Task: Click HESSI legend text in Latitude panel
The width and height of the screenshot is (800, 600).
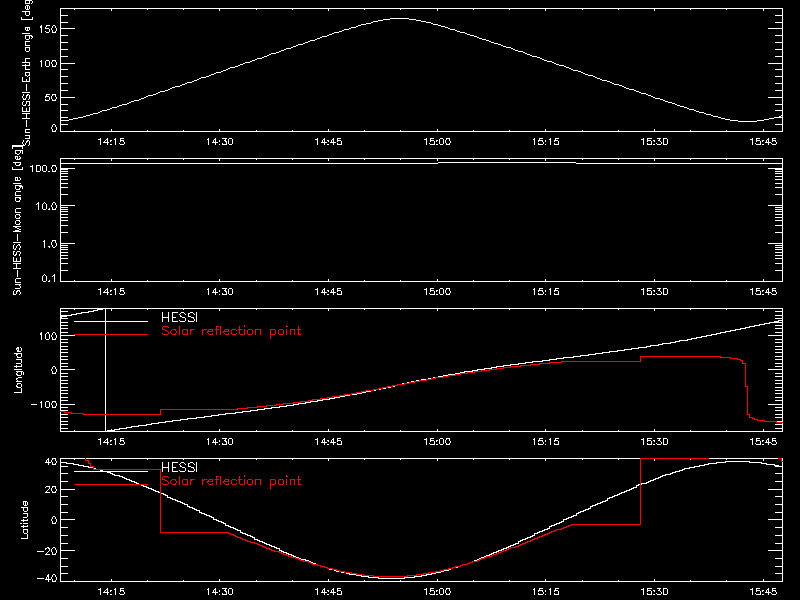Action: pos(179,467)
